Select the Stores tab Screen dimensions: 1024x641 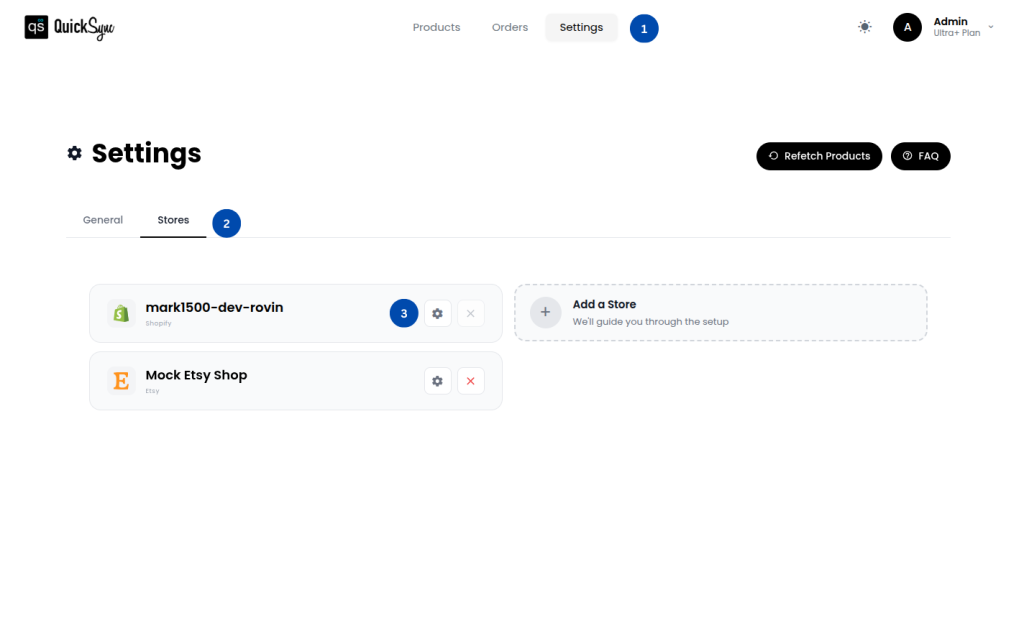(x=173, y=220)
